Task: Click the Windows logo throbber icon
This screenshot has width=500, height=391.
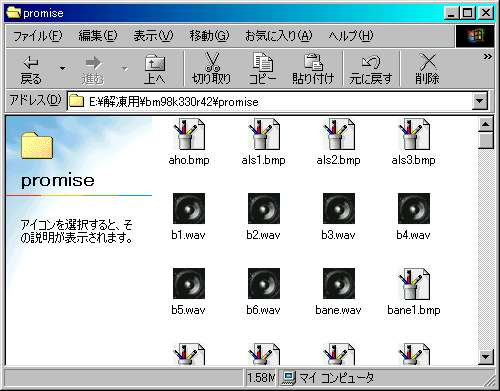Action: pos(475,36)
